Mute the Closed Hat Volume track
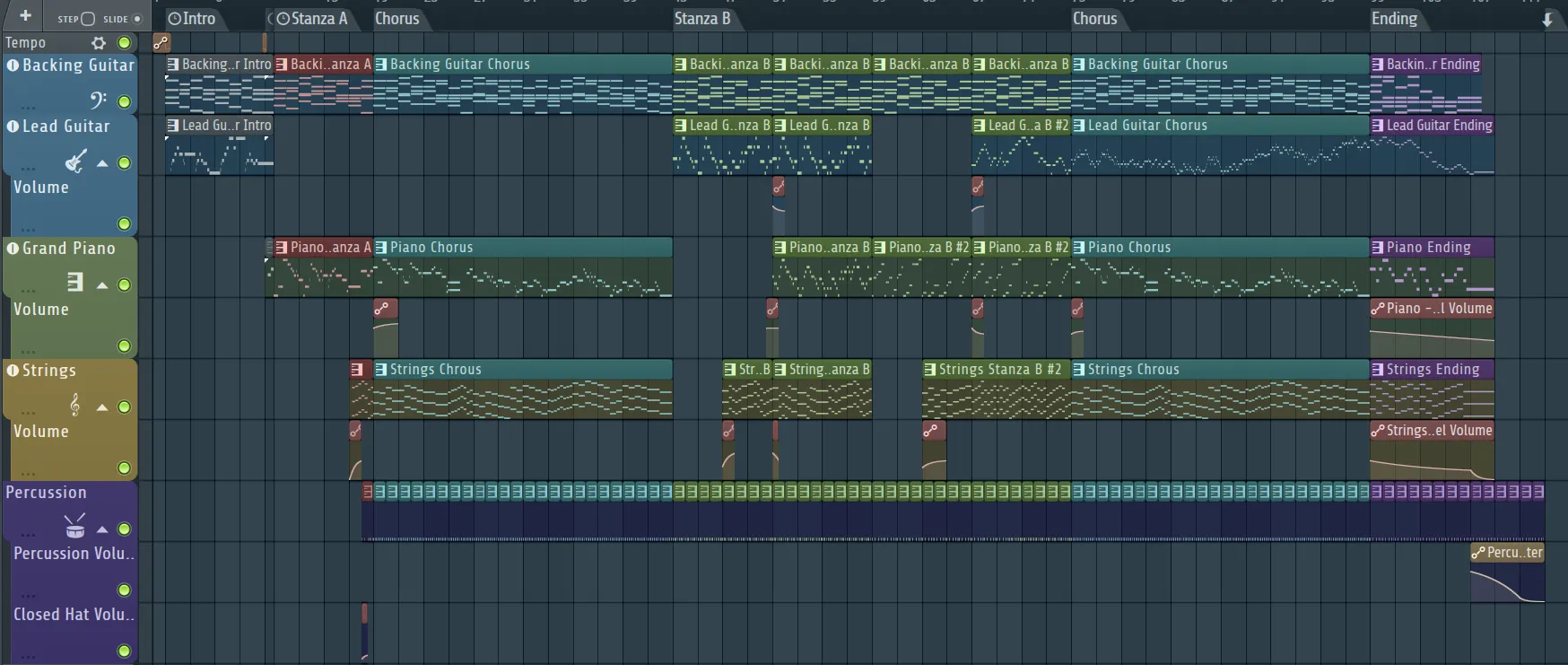1568x665 pixels. click(x=125, y=651)
